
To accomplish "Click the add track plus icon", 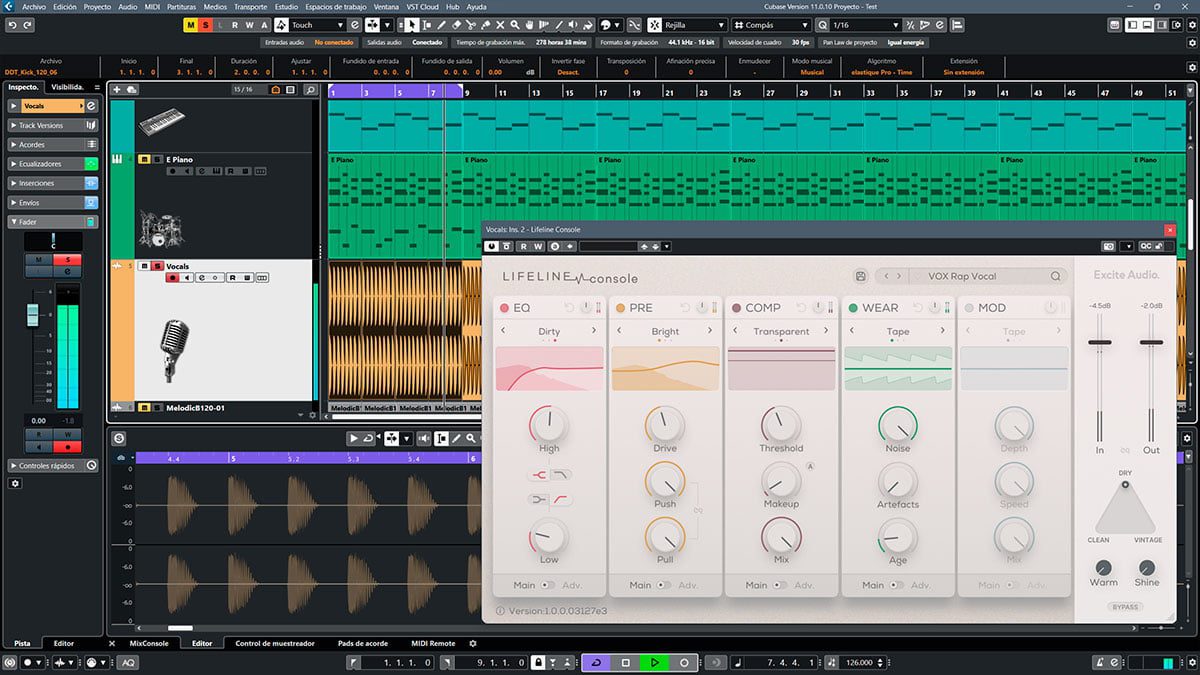I will tap(117, 90).
